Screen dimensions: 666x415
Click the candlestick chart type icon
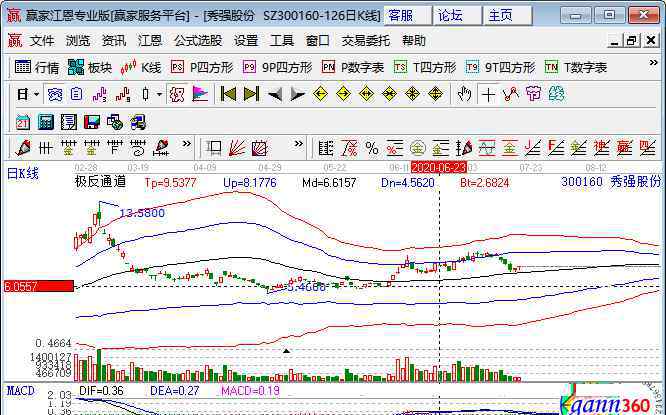pos(146,94)
